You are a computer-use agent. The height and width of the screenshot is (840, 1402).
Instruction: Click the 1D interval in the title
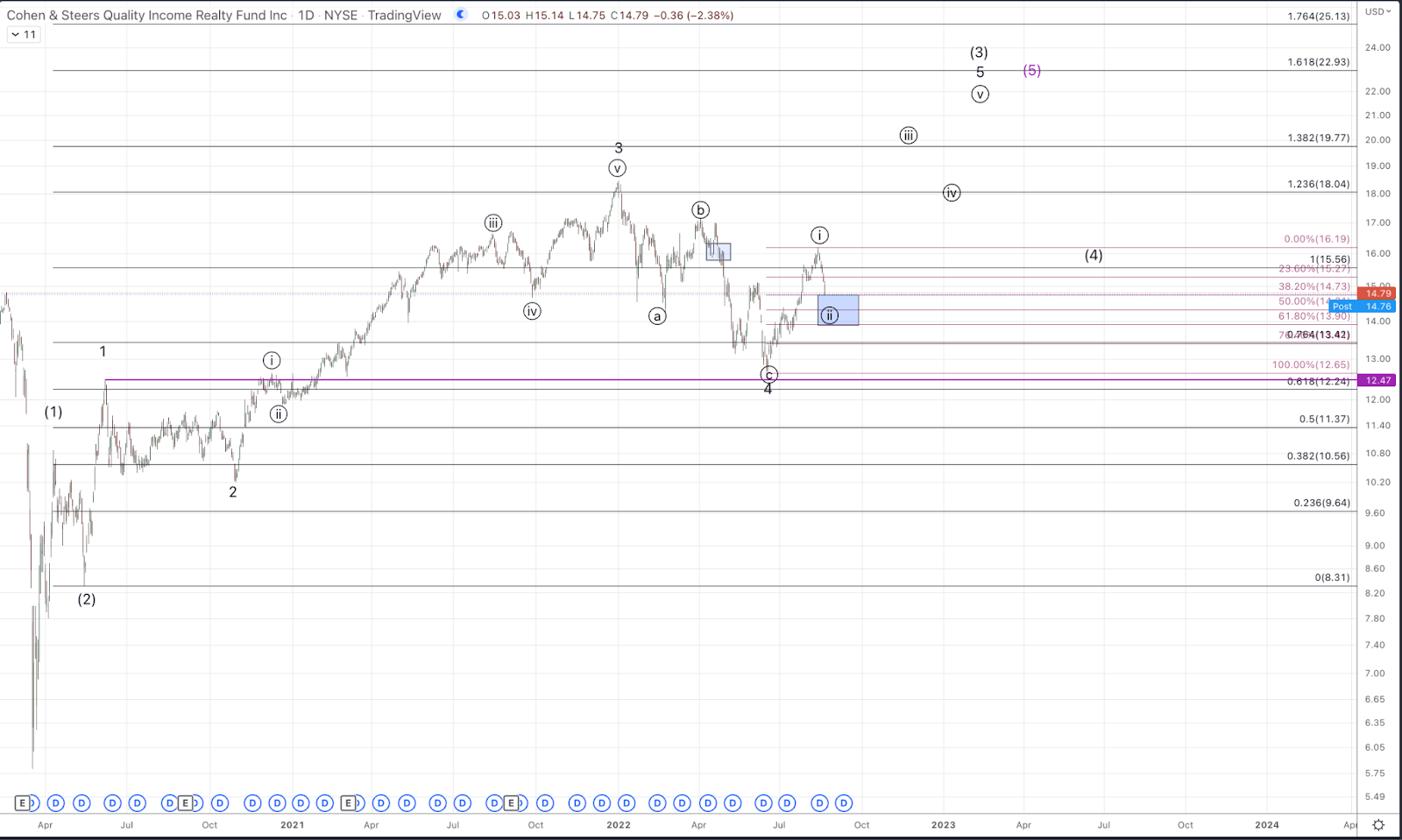[306, 15]
